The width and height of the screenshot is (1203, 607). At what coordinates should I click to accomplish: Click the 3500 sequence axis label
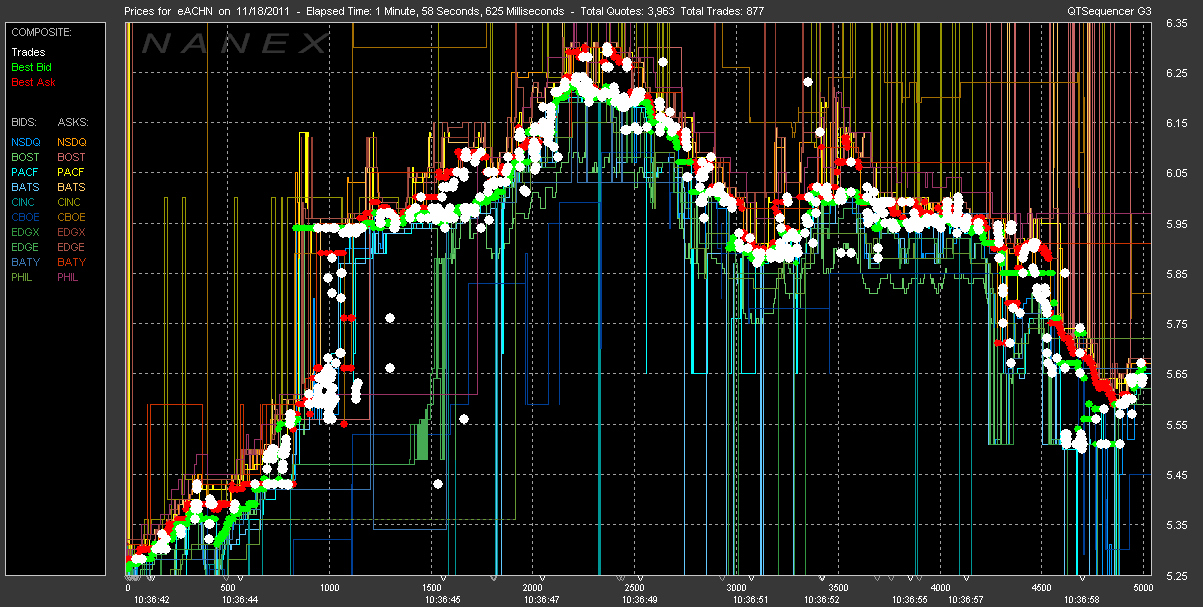point(839,587)
